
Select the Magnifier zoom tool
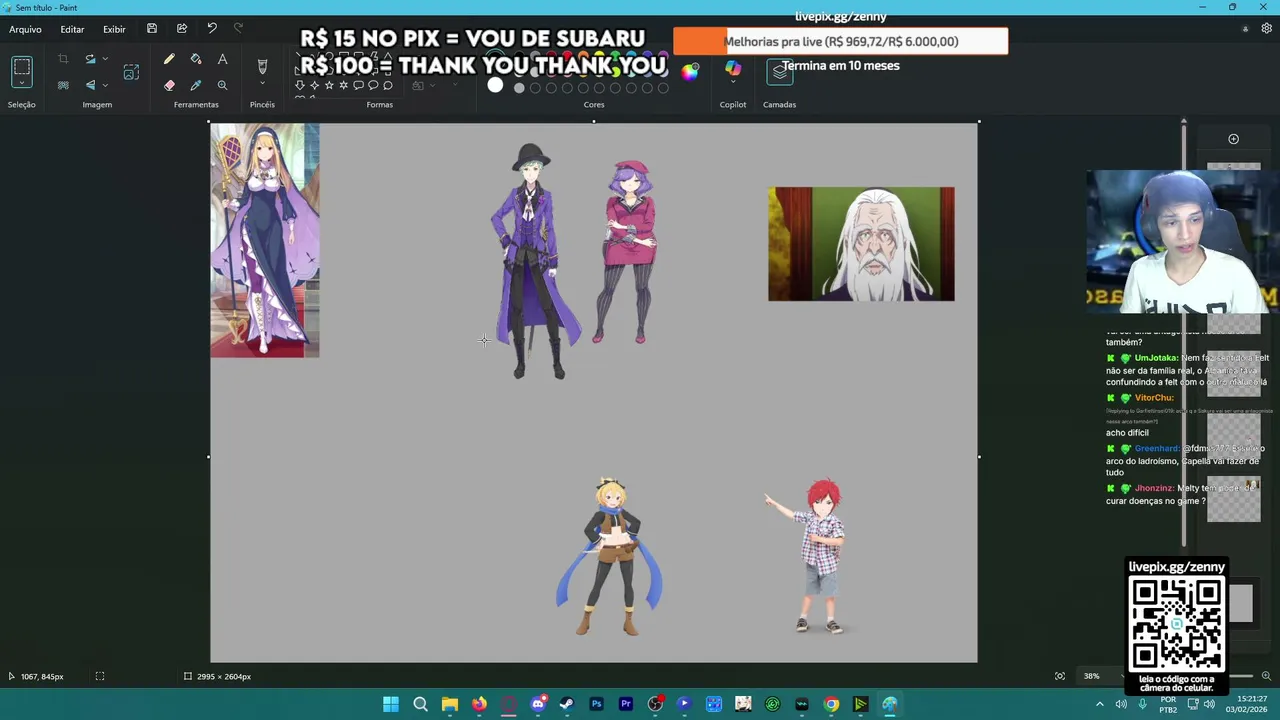click(222, 86)
